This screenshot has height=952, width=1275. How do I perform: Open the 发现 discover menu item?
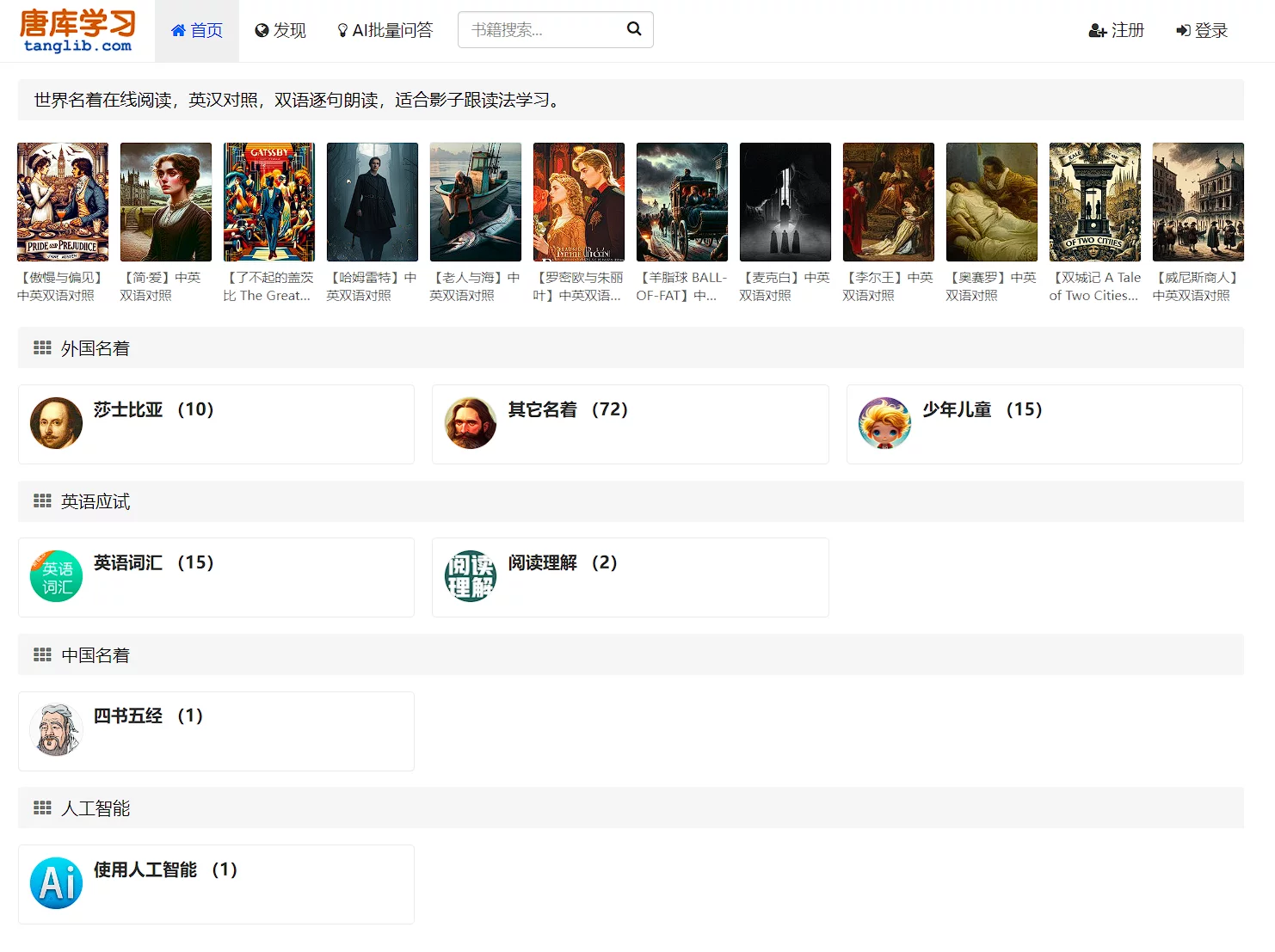[x=280, y=31]
